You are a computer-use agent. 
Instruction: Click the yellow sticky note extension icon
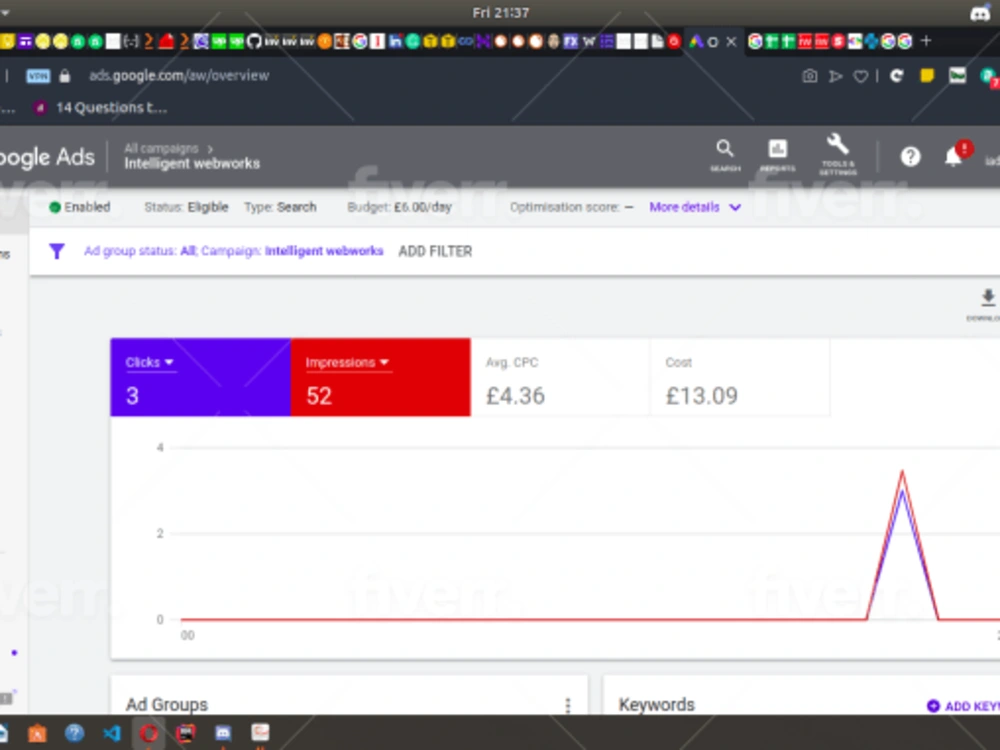[x=927, y=76]
